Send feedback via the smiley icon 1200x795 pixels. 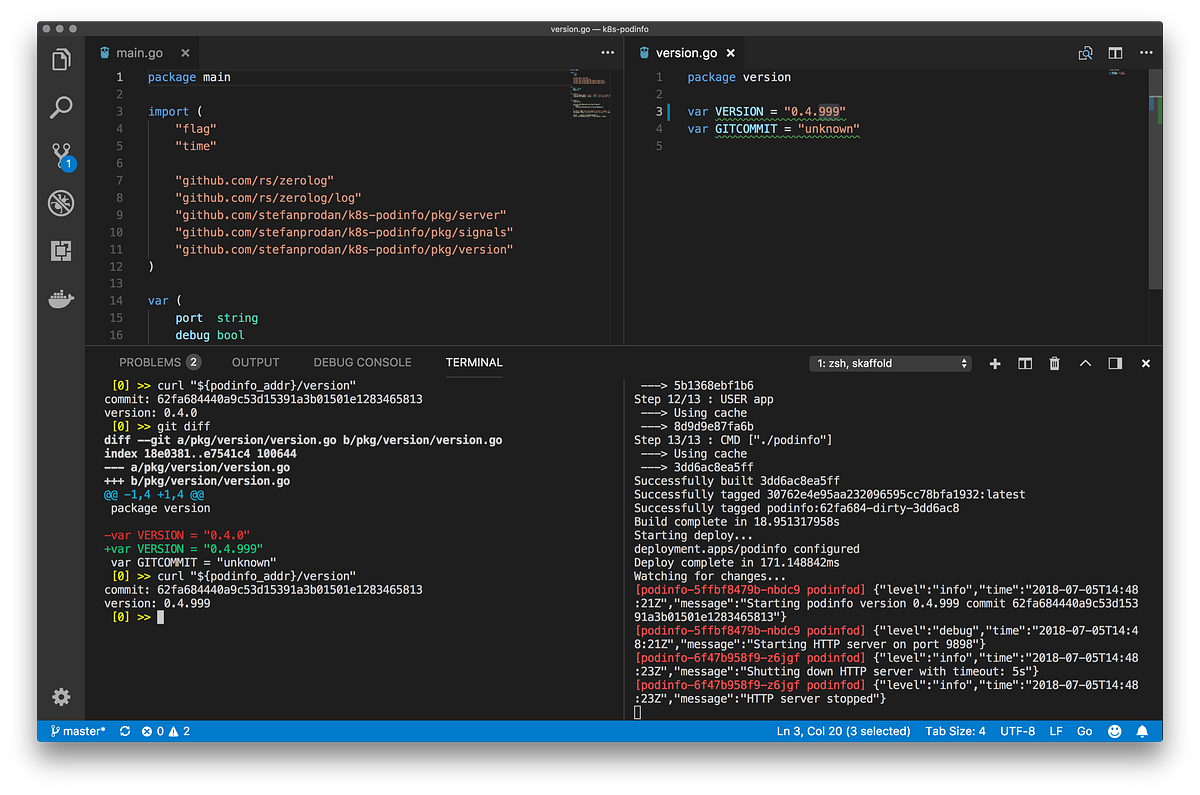(1114, 731)
